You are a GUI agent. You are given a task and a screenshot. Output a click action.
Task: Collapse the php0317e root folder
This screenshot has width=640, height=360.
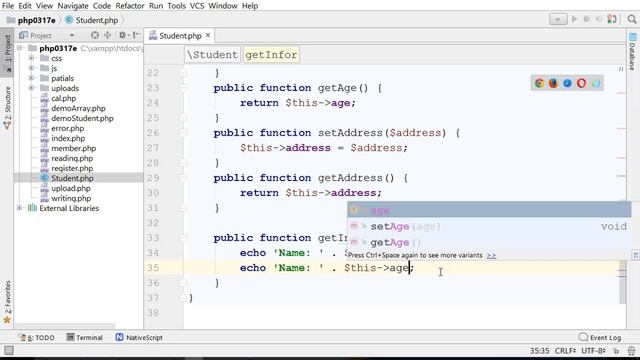click(x=19, y=48)
